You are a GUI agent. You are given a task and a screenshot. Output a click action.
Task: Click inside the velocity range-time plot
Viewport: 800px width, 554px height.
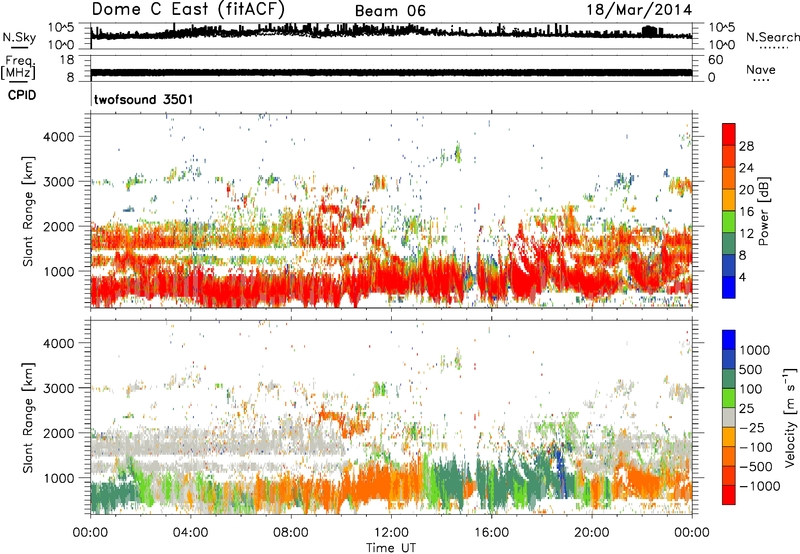tap(391, 417)
